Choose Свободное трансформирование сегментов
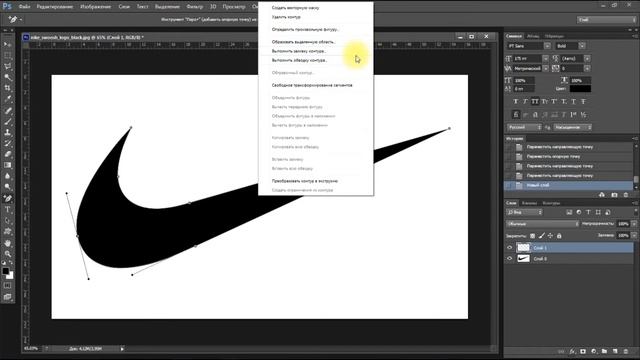Image resolution: width=640 pixels, height=360 pixels. [x=312, y=85]
